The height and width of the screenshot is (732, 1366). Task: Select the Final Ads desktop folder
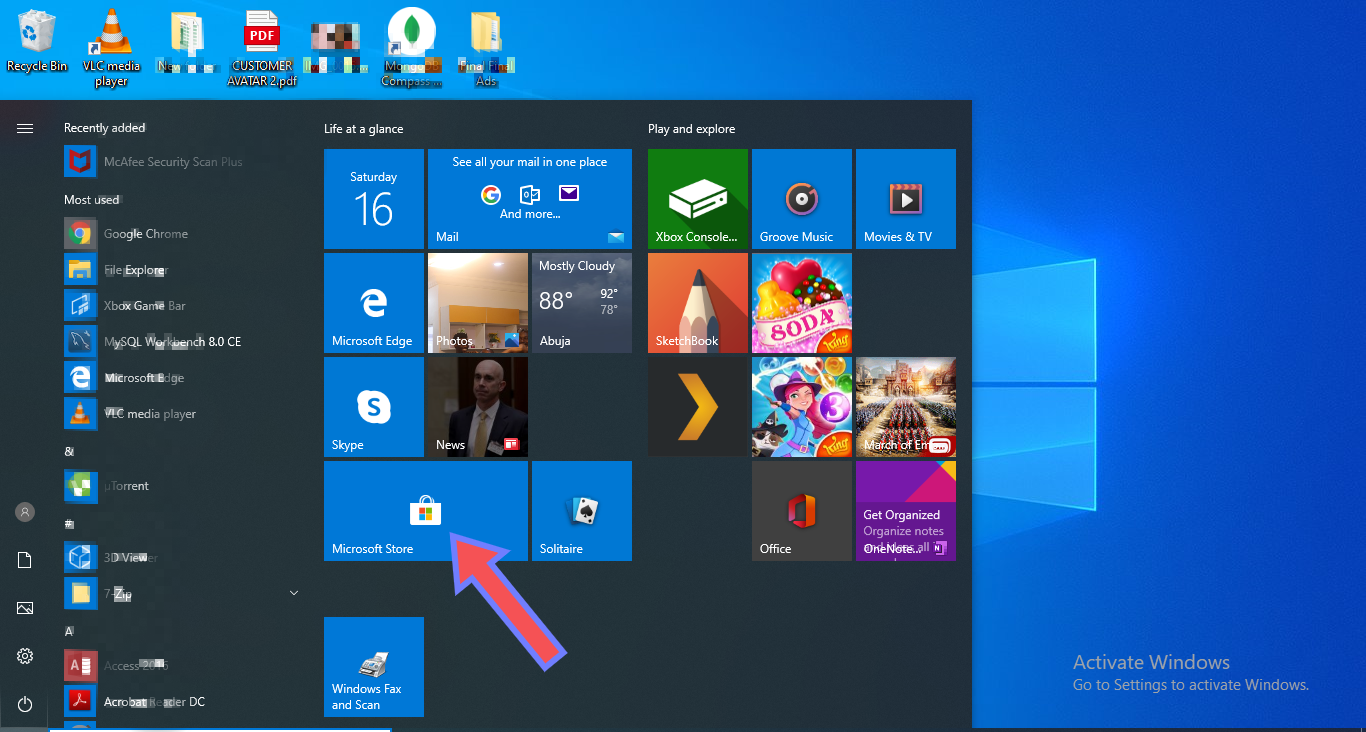pyautogui.click(x=486, y=47)
